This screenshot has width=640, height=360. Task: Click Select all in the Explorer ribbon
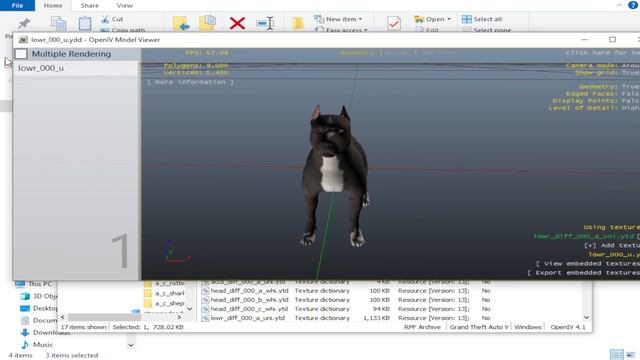tap(482, 19)
